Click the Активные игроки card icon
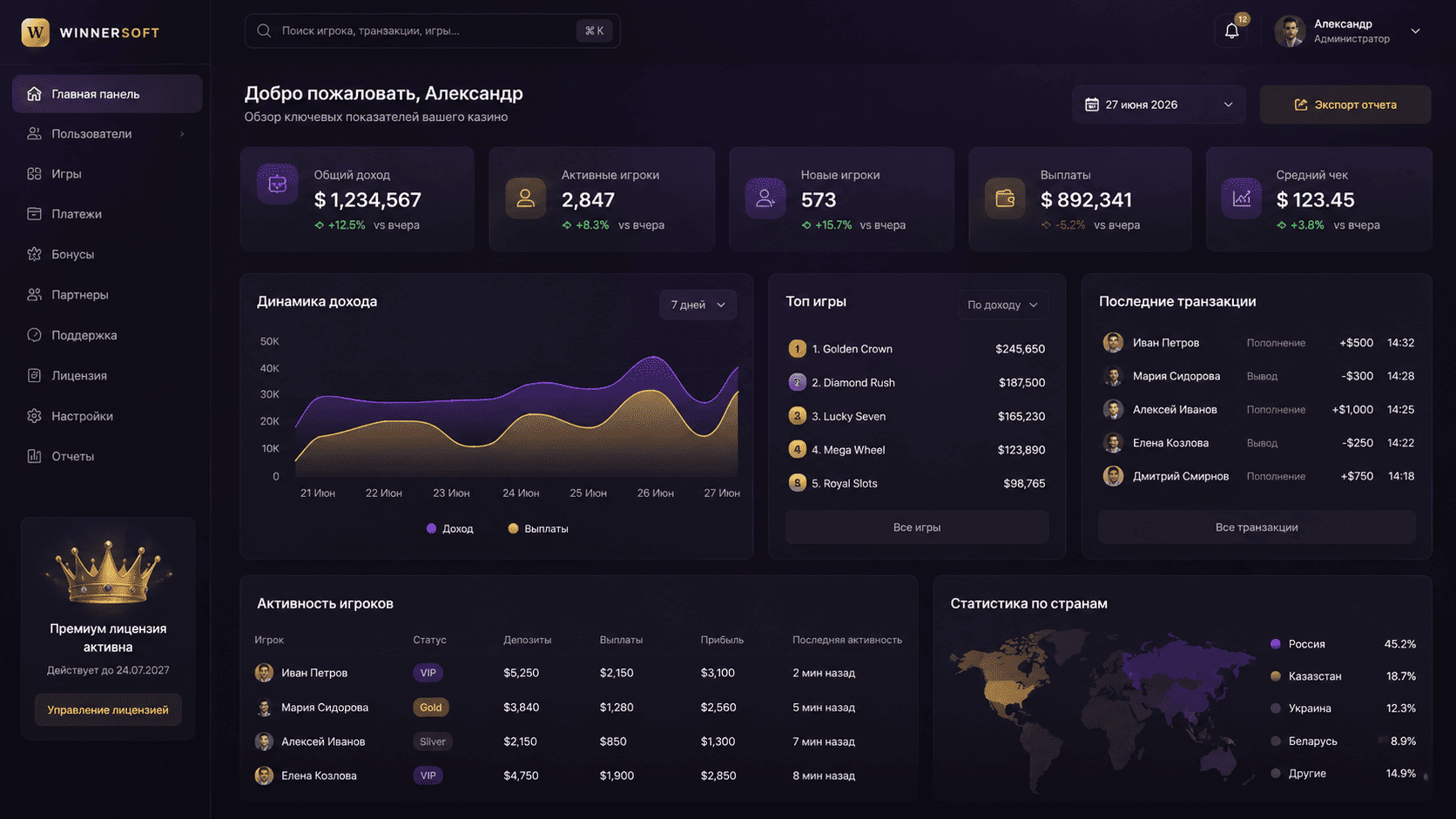Screen dimensions: 1456x819 tap(525, 198)
